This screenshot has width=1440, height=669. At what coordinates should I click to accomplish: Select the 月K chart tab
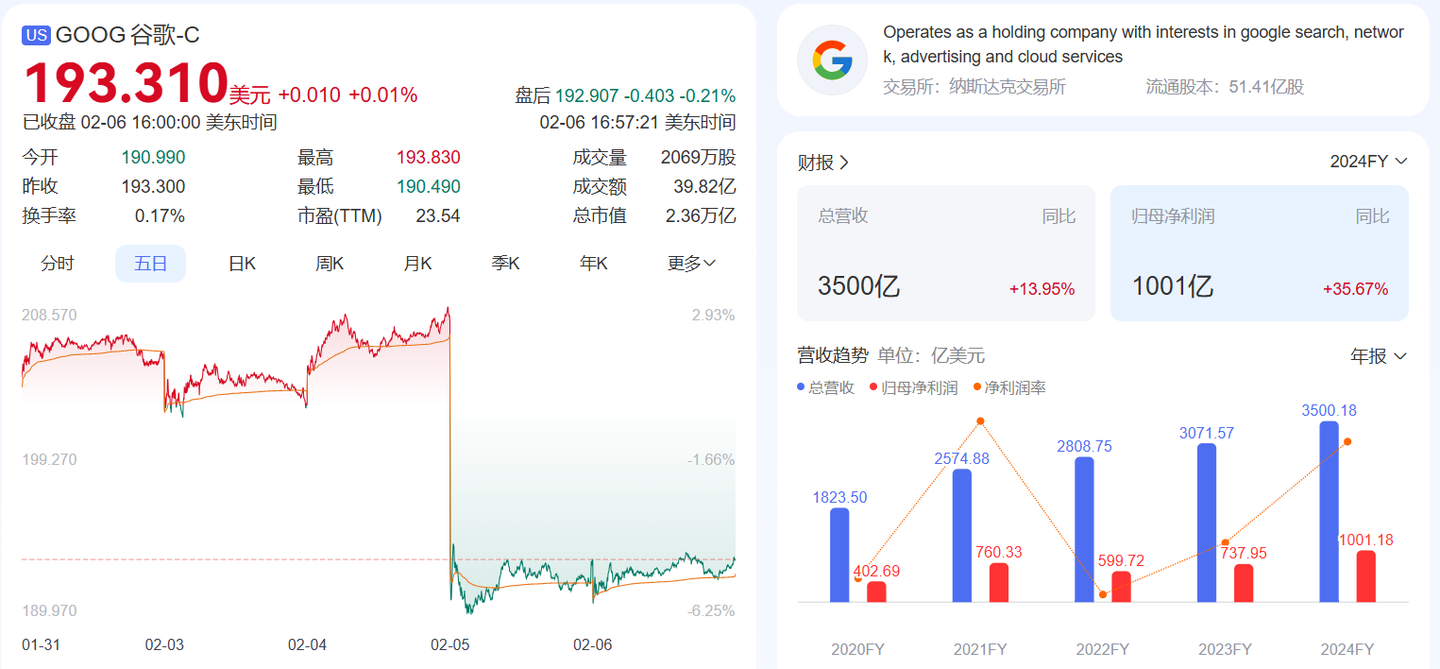pyautogui.click(x=418, y=264)
